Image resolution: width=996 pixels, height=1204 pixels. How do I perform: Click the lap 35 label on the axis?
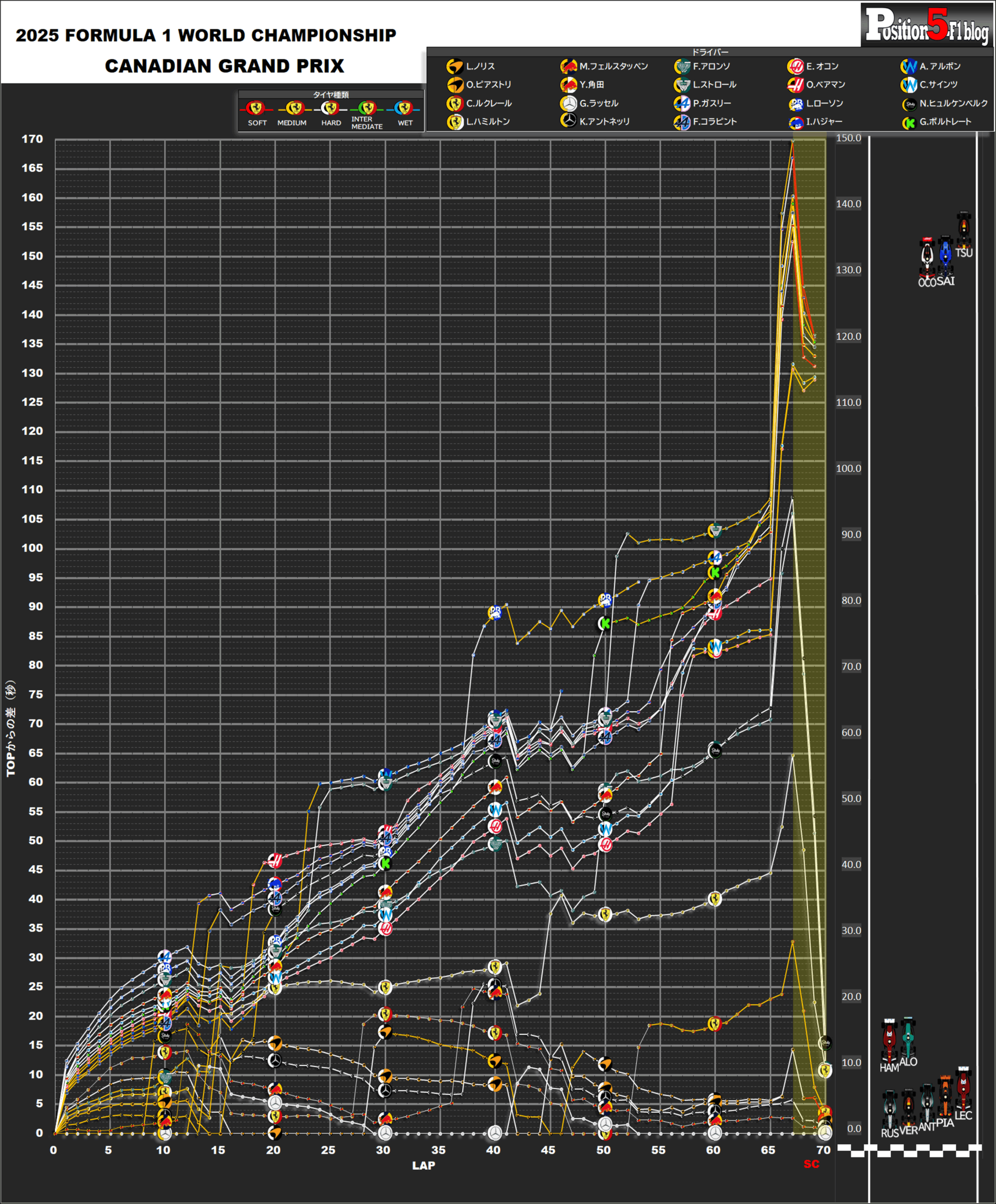[x=438, y=1150]
